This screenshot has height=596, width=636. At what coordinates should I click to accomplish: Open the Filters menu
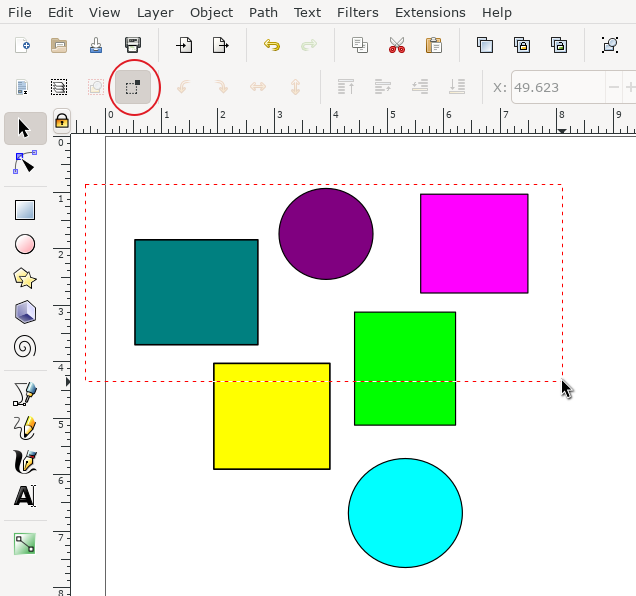coord(358,13)
